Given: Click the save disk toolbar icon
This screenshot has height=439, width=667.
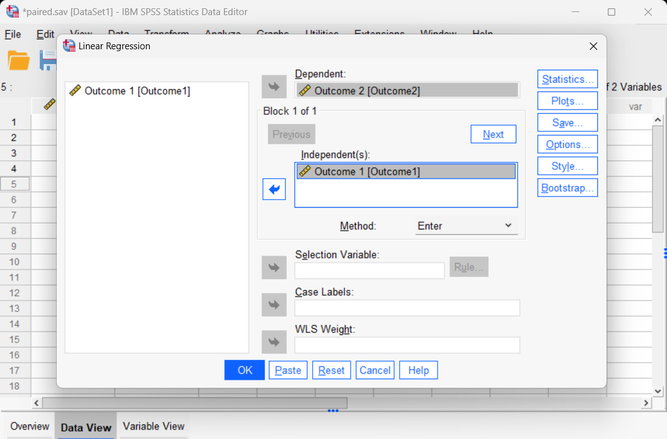Looking at the screenshot, I should 48,60.
